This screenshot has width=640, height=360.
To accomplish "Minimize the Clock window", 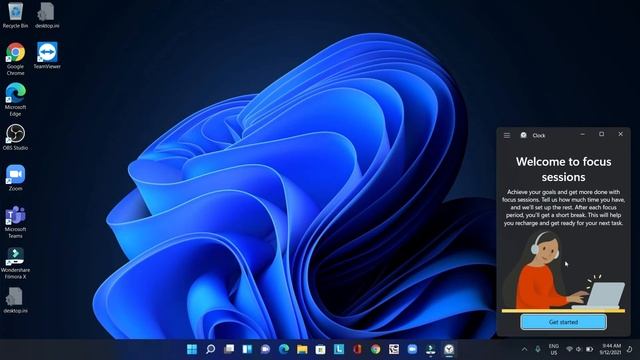I will (582, 134).
